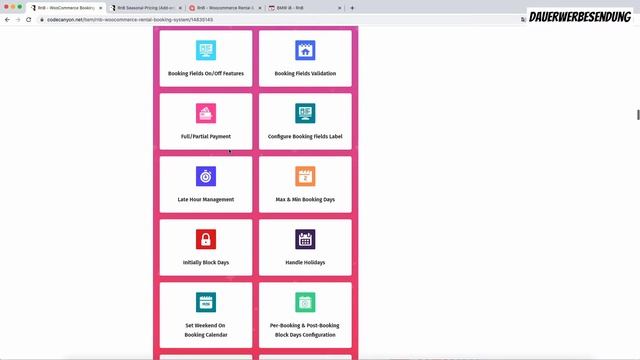Screen dimensions: 640x360
Task: Open a new browser tab with the plus
Action: click(352, 8)
